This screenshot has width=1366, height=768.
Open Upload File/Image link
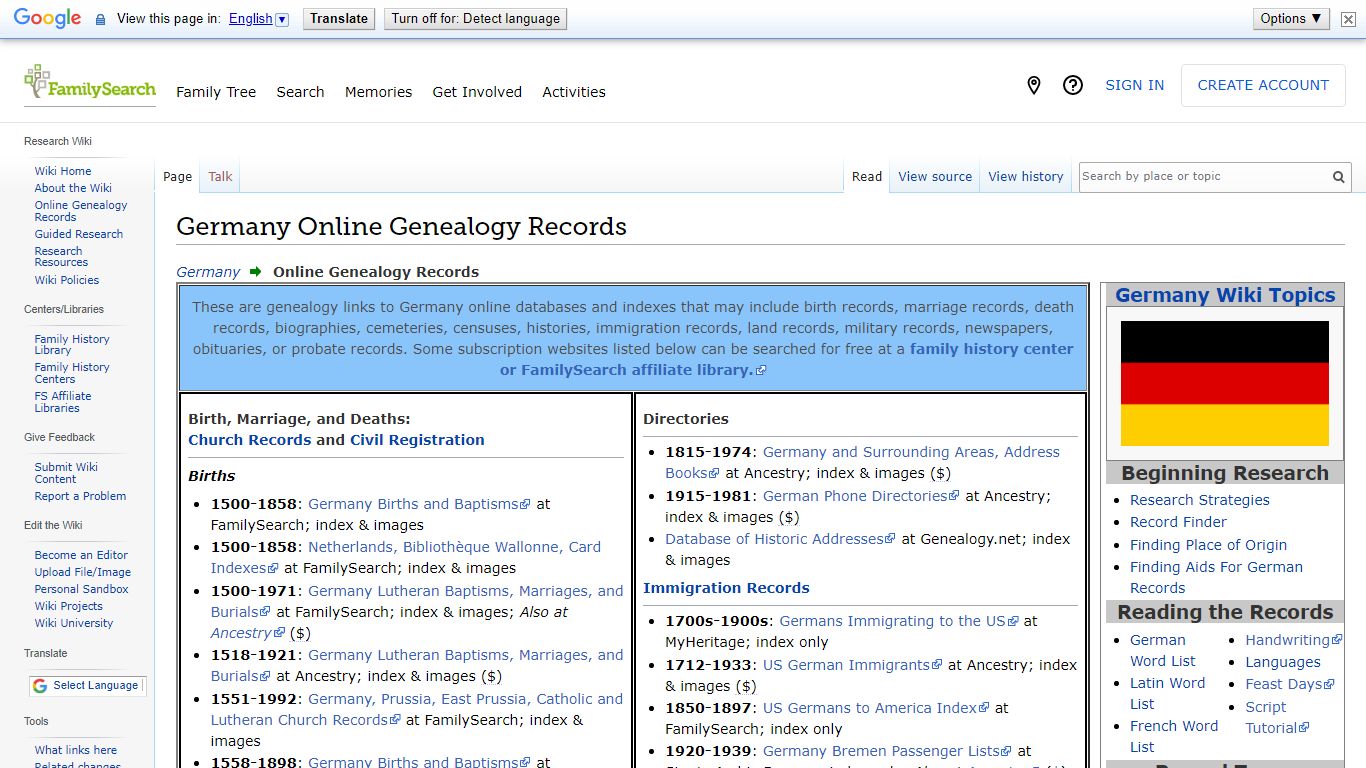(x=83, y=572)
